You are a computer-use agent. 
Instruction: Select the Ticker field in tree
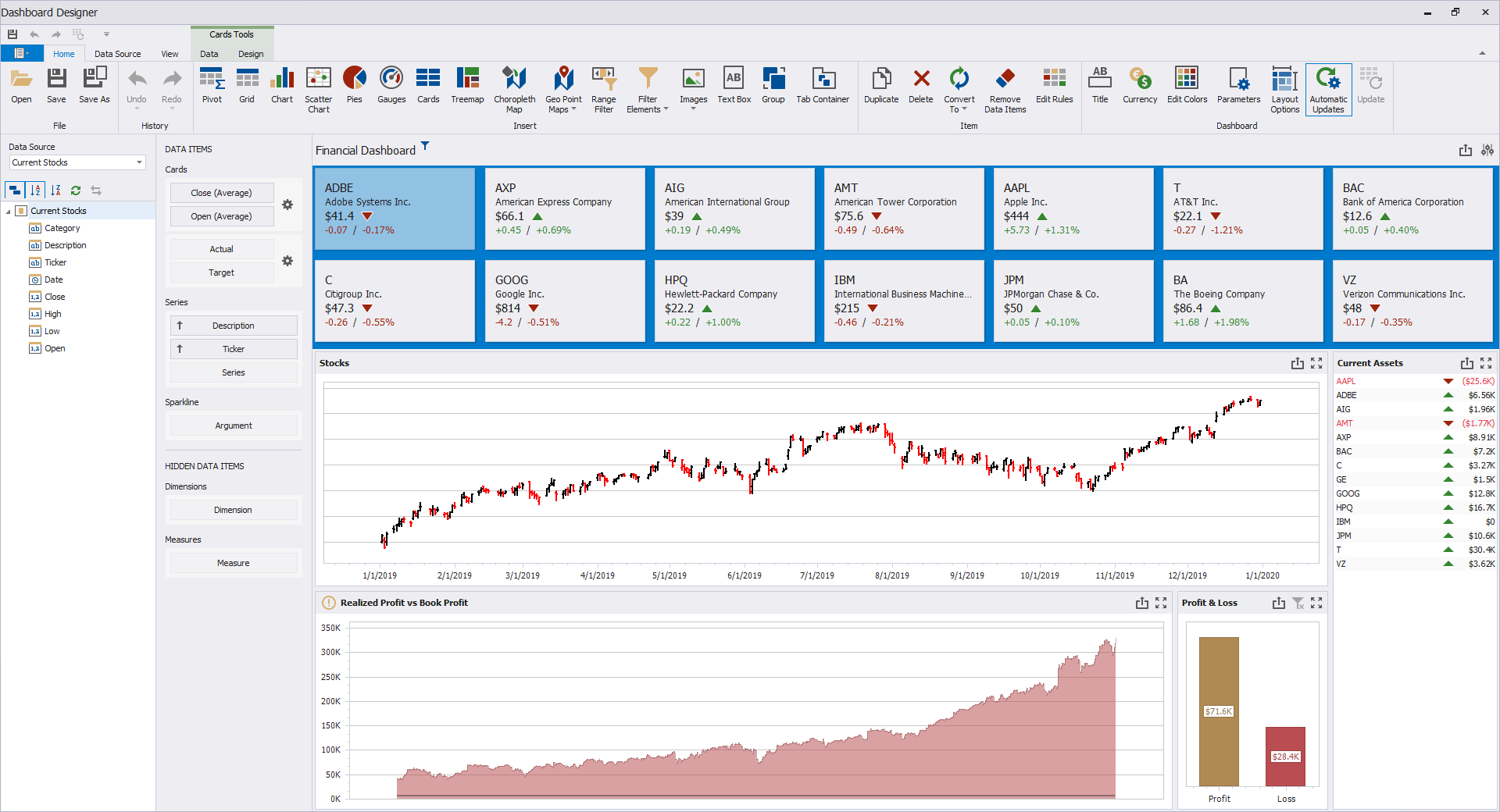click(x=55, y=262)
